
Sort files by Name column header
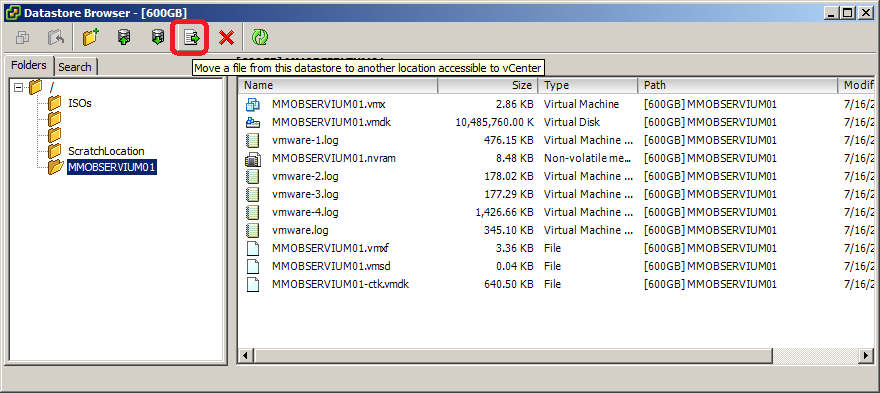click(x=337, y=85)
